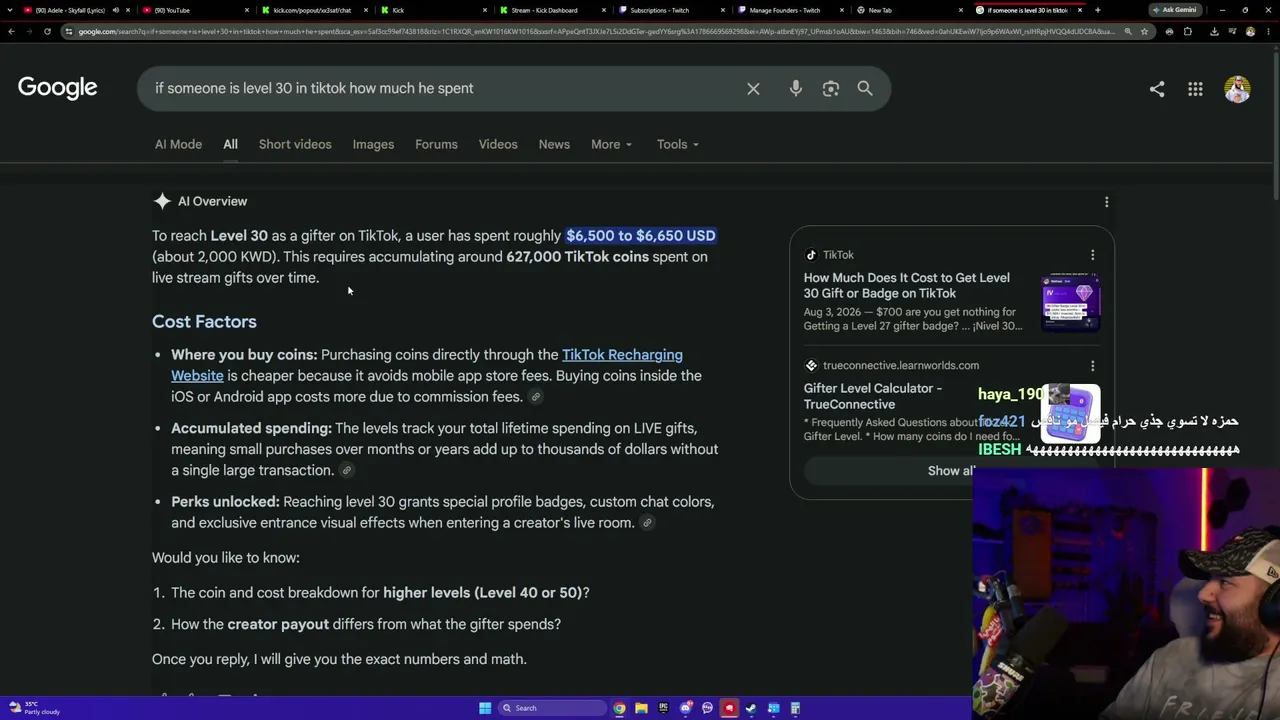Open the weather widget on taskbar

click(x=35, y=708)
